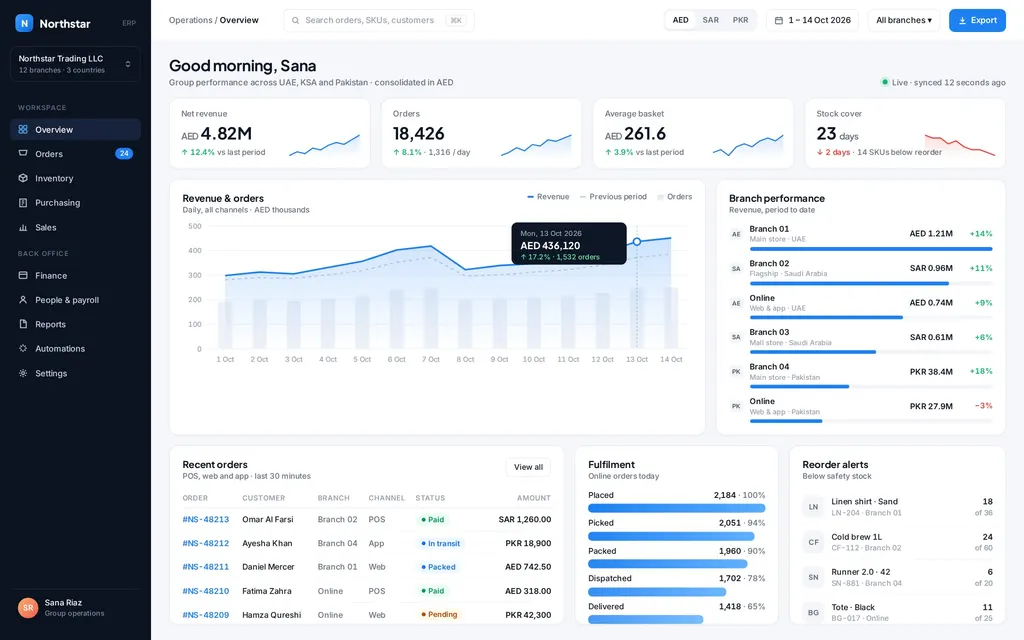Click the calendar icon beside date range
This screenshot has width=1024, height=640.
[x=778, y=20]
